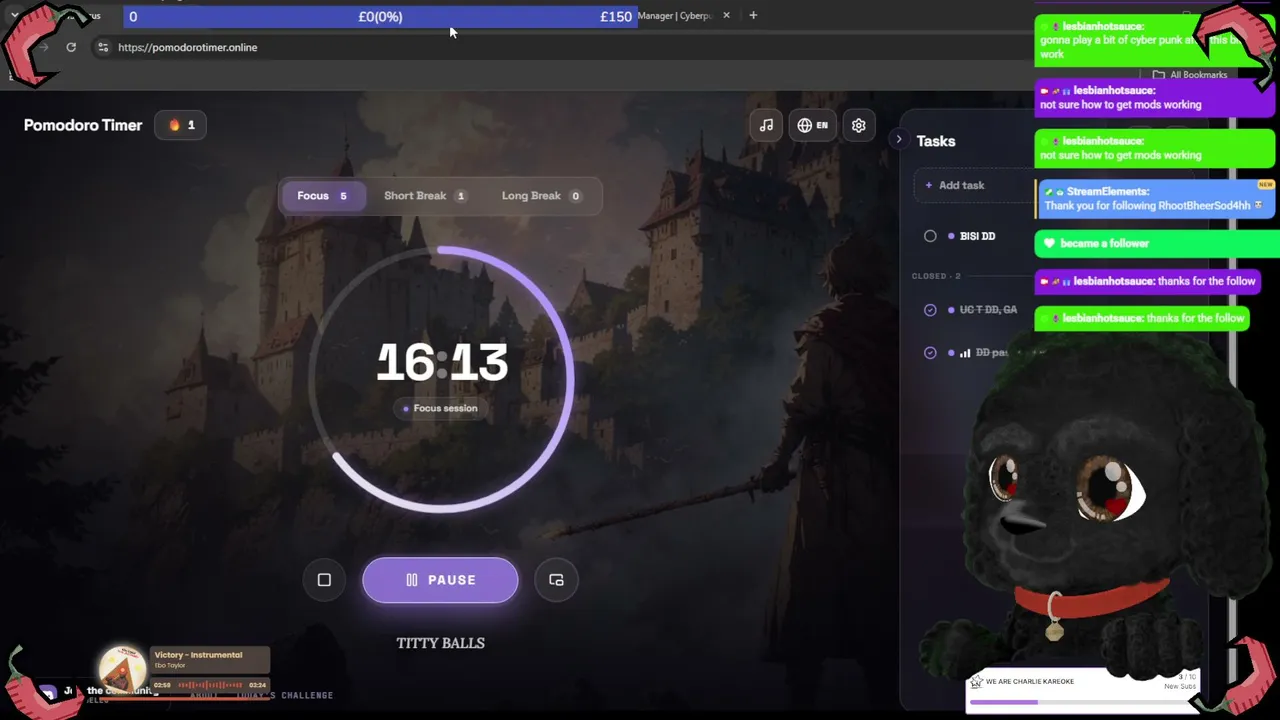Image resolution: width=1280 pixels, height=720 pixels.
Task: Click the pomodorotimer.online address bar
Action: [x=188, y=47]
